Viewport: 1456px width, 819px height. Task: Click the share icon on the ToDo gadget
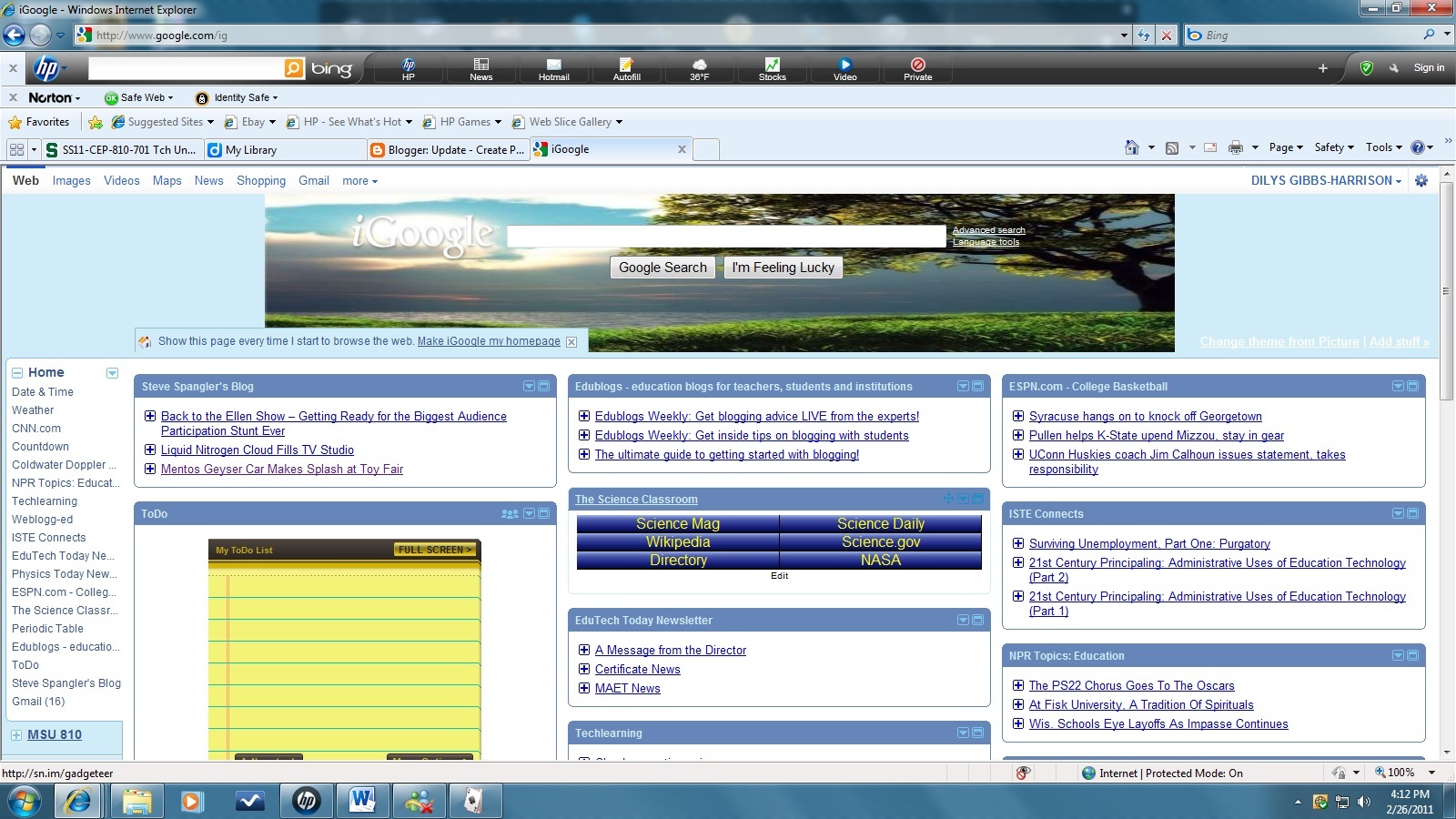pyautogui.click(x=510, y=514)
